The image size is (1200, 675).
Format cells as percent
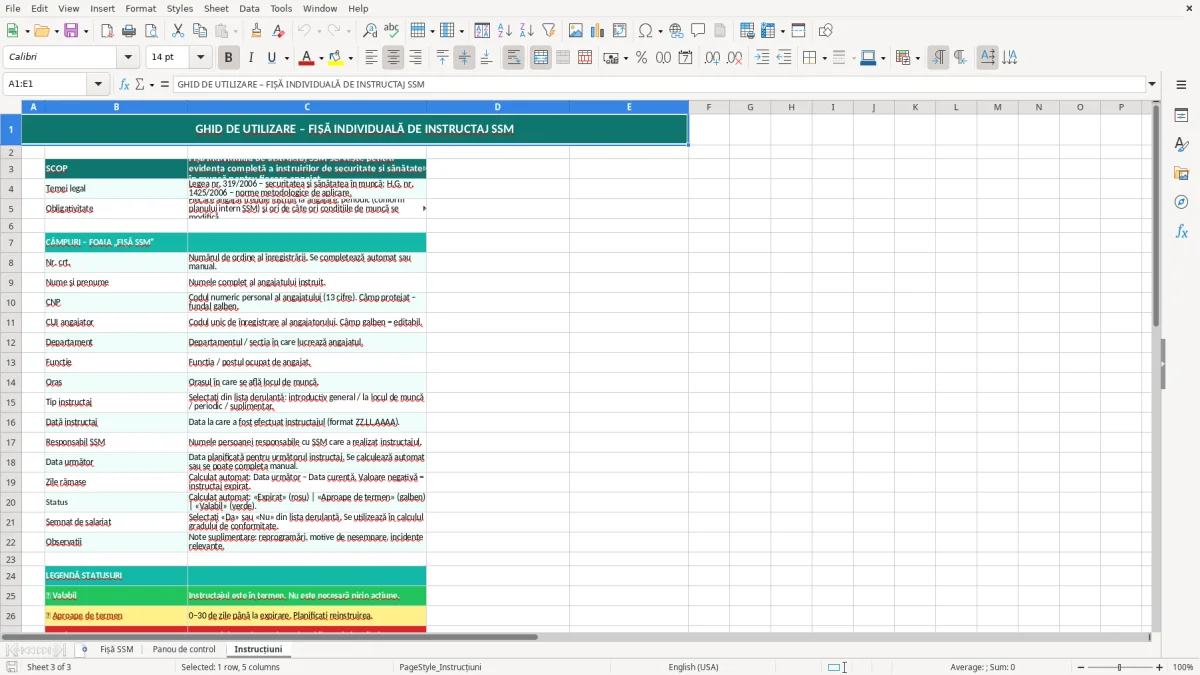641,58
